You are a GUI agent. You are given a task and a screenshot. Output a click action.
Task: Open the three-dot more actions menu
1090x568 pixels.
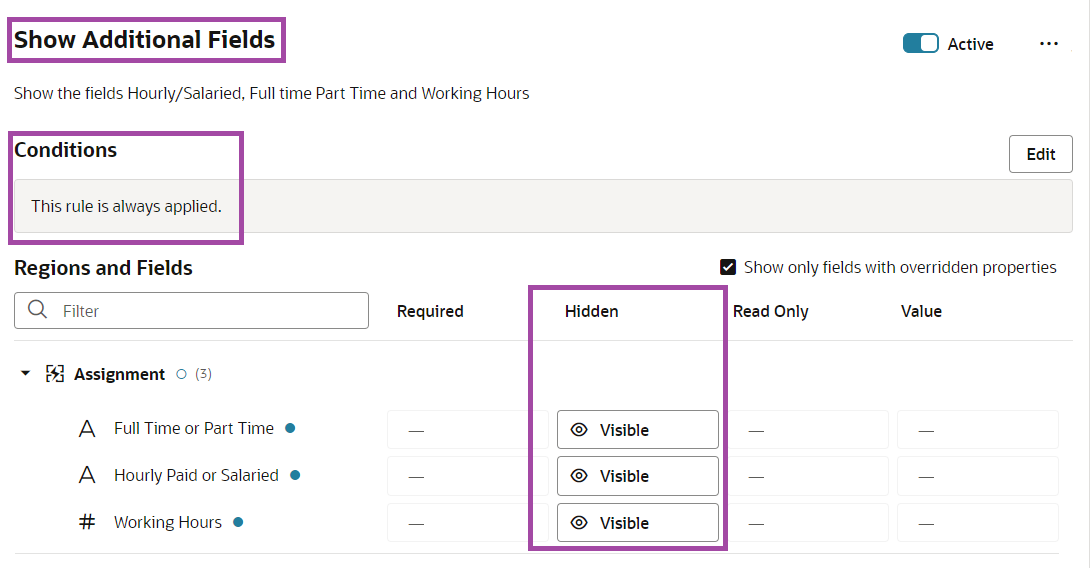click(1048, 44)
